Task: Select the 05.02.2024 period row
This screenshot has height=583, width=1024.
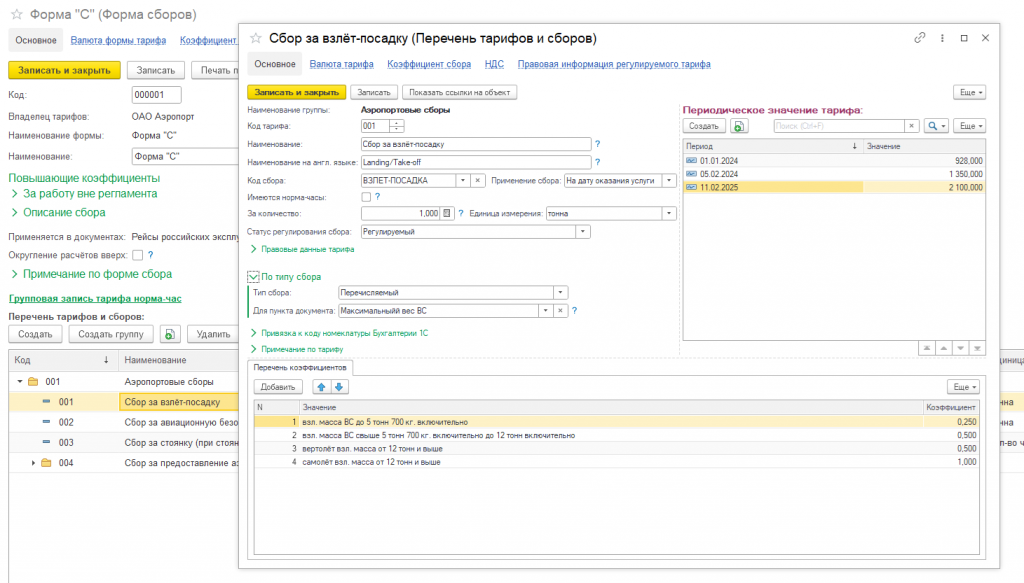Action: (834, 174)
